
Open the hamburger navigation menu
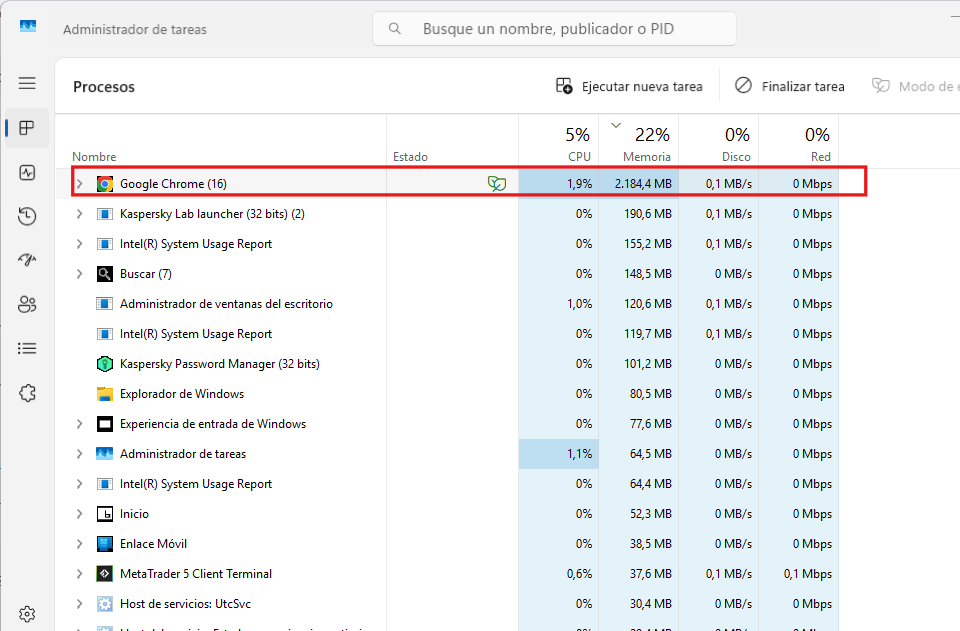(x=27, y=83)
